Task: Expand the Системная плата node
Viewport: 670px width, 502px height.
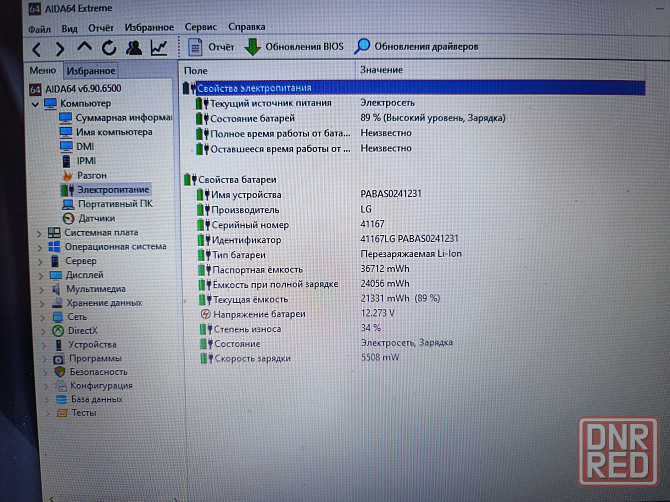Action: click(40, 233)
